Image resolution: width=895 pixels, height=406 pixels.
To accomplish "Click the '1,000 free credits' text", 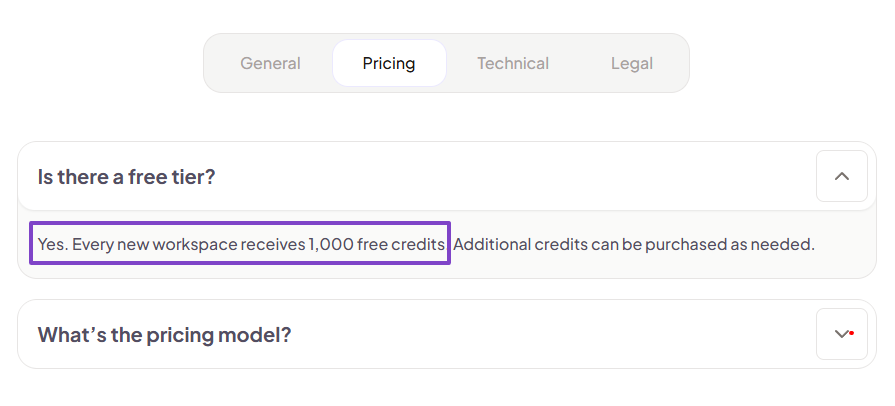I will [377, 244].
